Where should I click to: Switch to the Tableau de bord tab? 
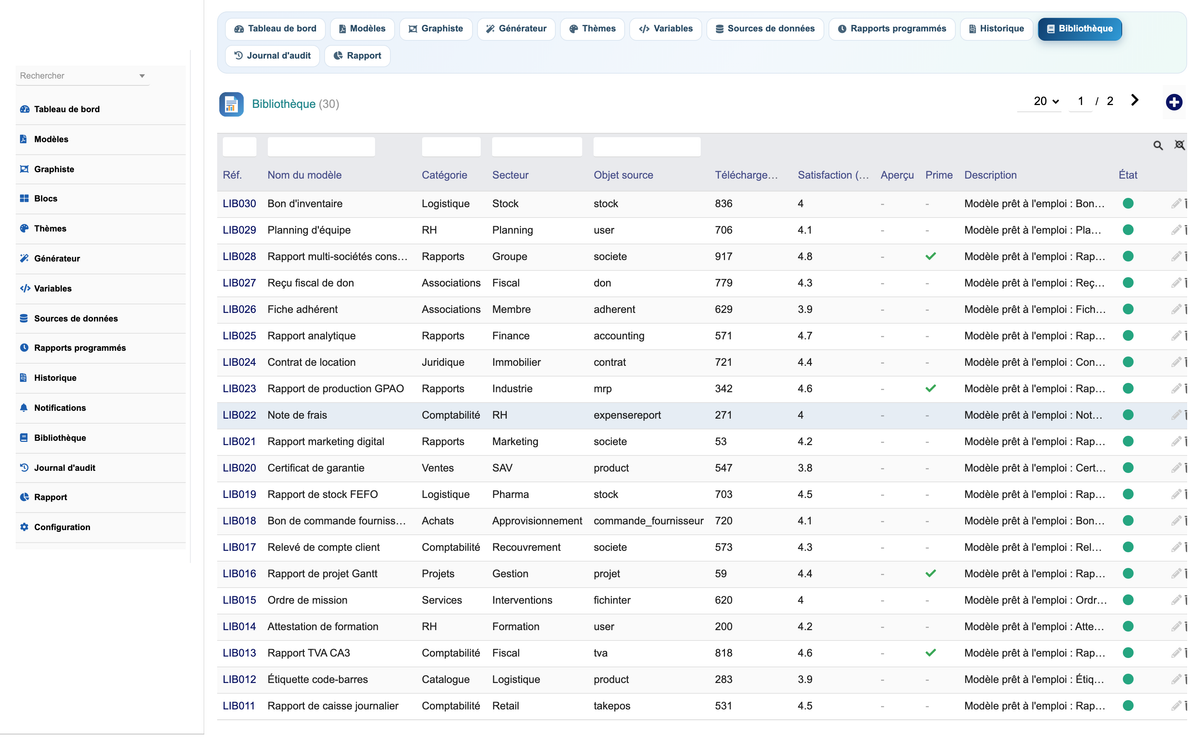pos(275,29)
